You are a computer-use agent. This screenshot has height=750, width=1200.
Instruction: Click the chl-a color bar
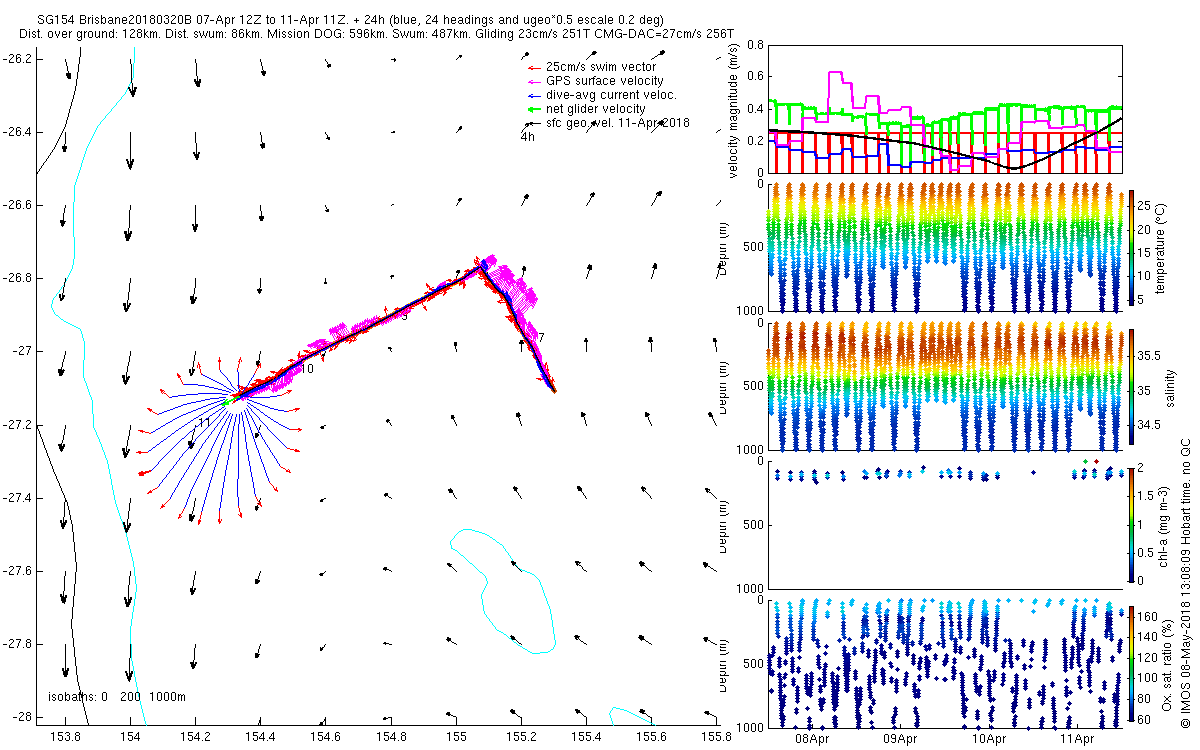(x=1132, y=524)
